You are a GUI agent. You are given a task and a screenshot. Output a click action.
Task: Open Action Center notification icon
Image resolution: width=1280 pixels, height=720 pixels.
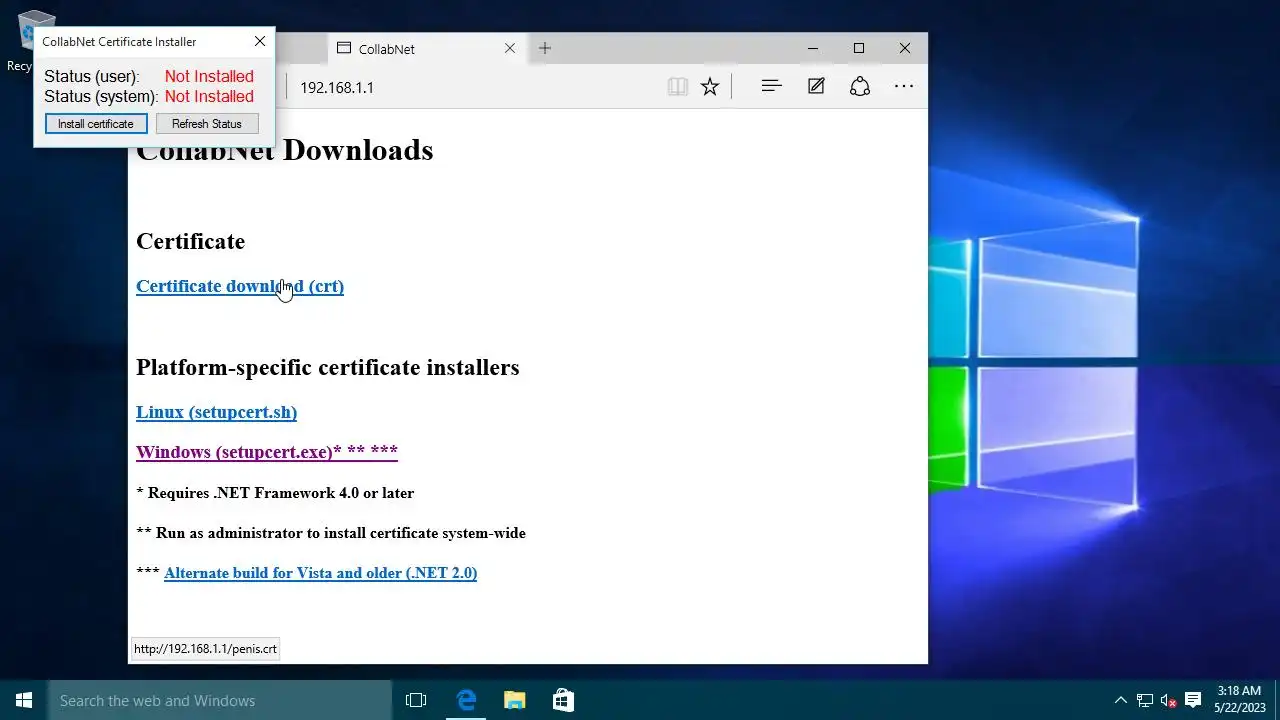click(1193, 700)
